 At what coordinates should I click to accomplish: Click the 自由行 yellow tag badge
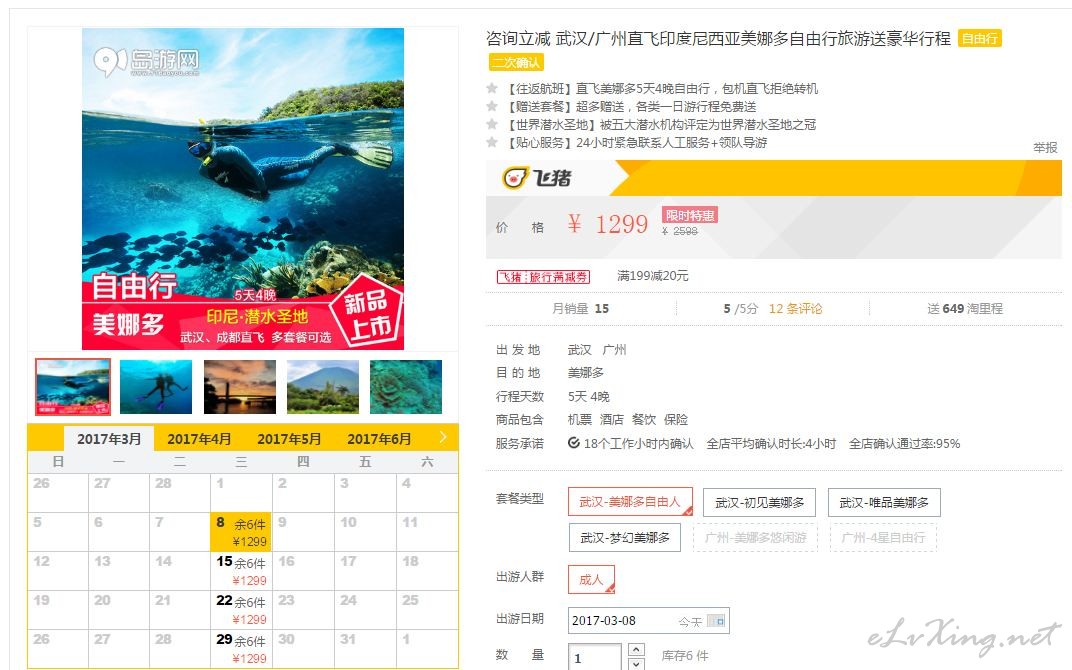click(980, 39)
